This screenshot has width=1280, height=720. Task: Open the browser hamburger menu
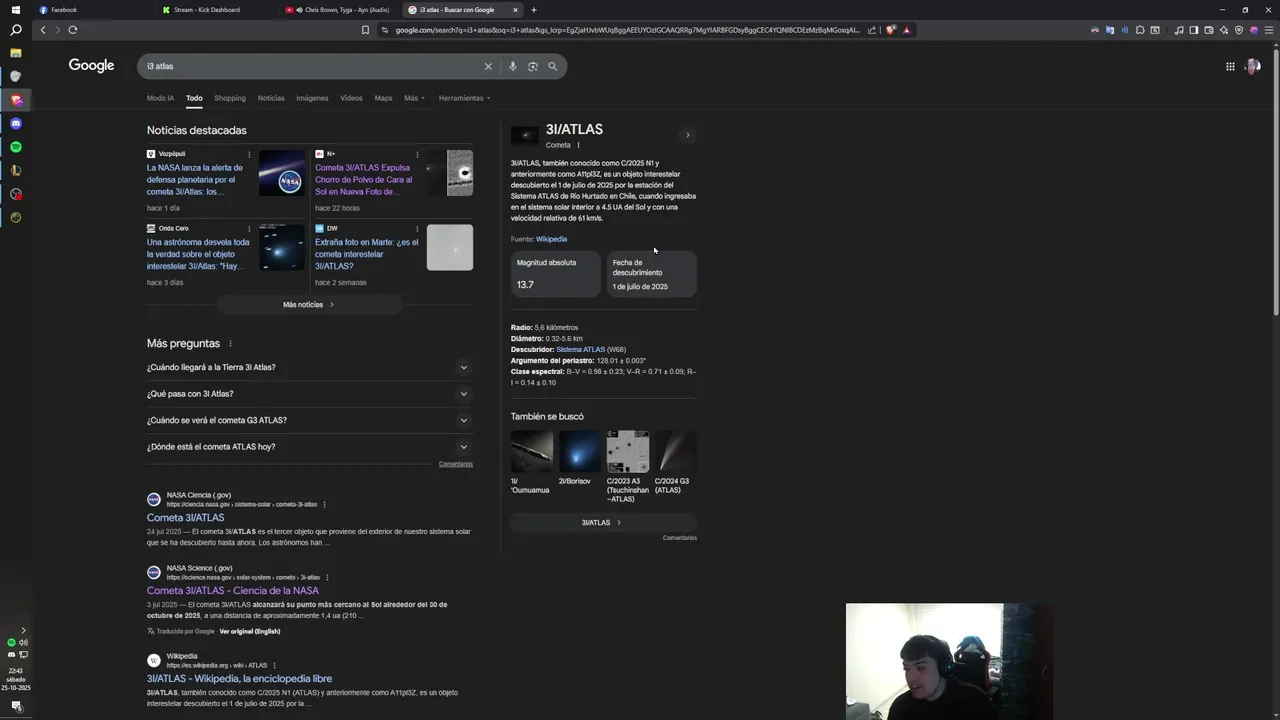point(1269,30)
